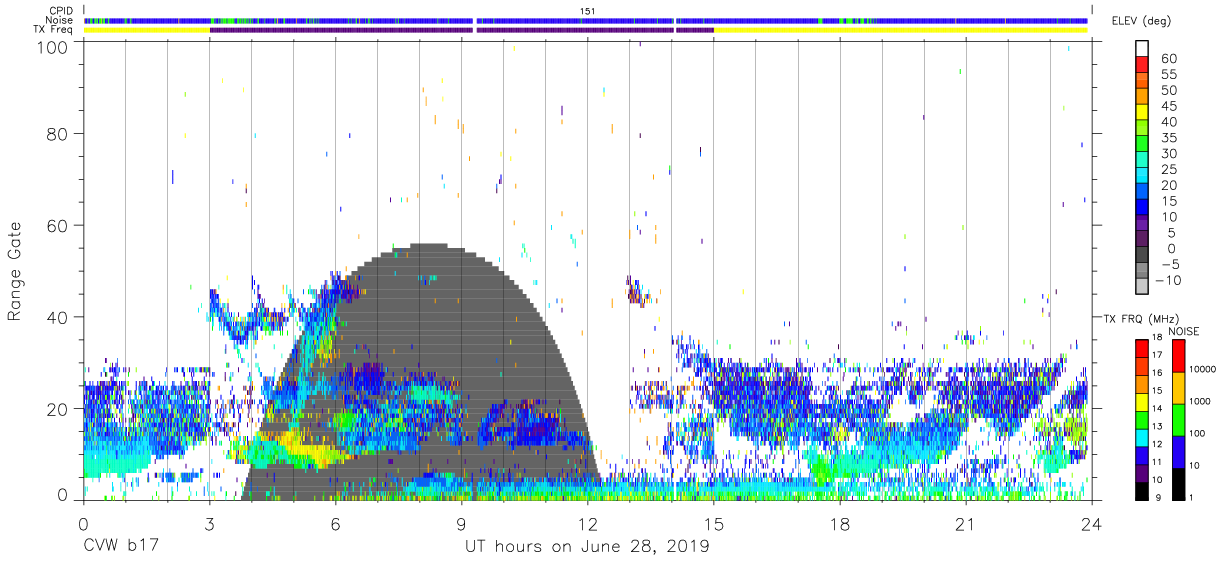Screen dimensions: 1228x567
Task: Click the 'Noise' row label at top left
Action: pyautogui.click(x=61, y=20)
